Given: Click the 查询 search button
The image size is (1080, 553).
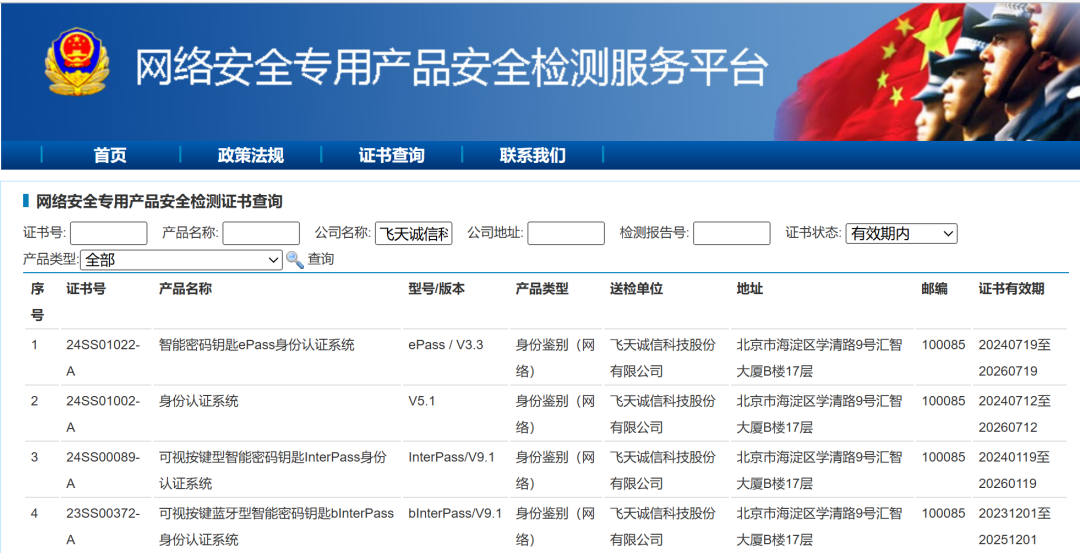Looking at the screenshot, I should pyautogui.click(x=321, y=260).
